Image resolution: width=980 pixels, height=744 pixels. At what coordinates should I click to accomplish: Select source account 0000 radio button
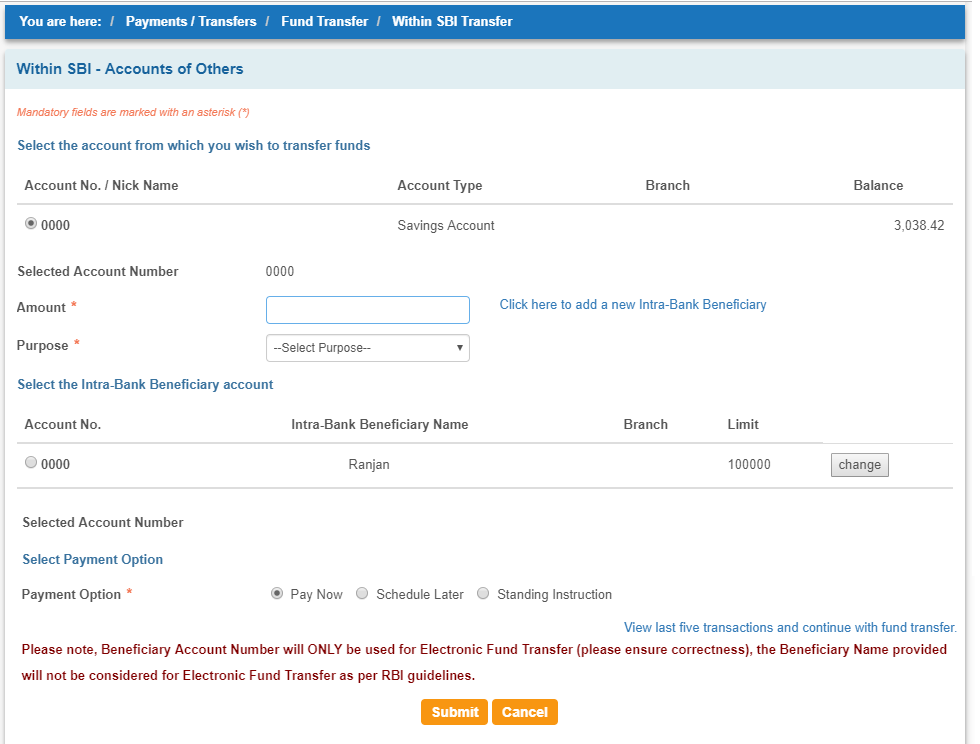click(31, 223)
